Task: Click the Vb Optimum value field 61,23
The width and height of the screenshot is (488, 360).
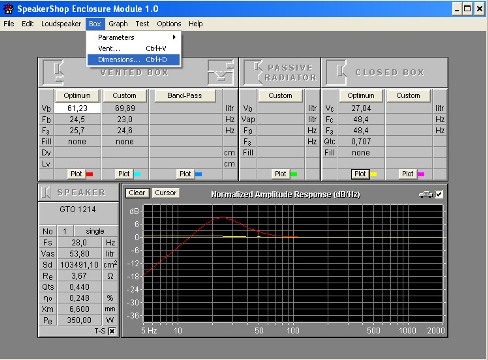Action: 77,108
